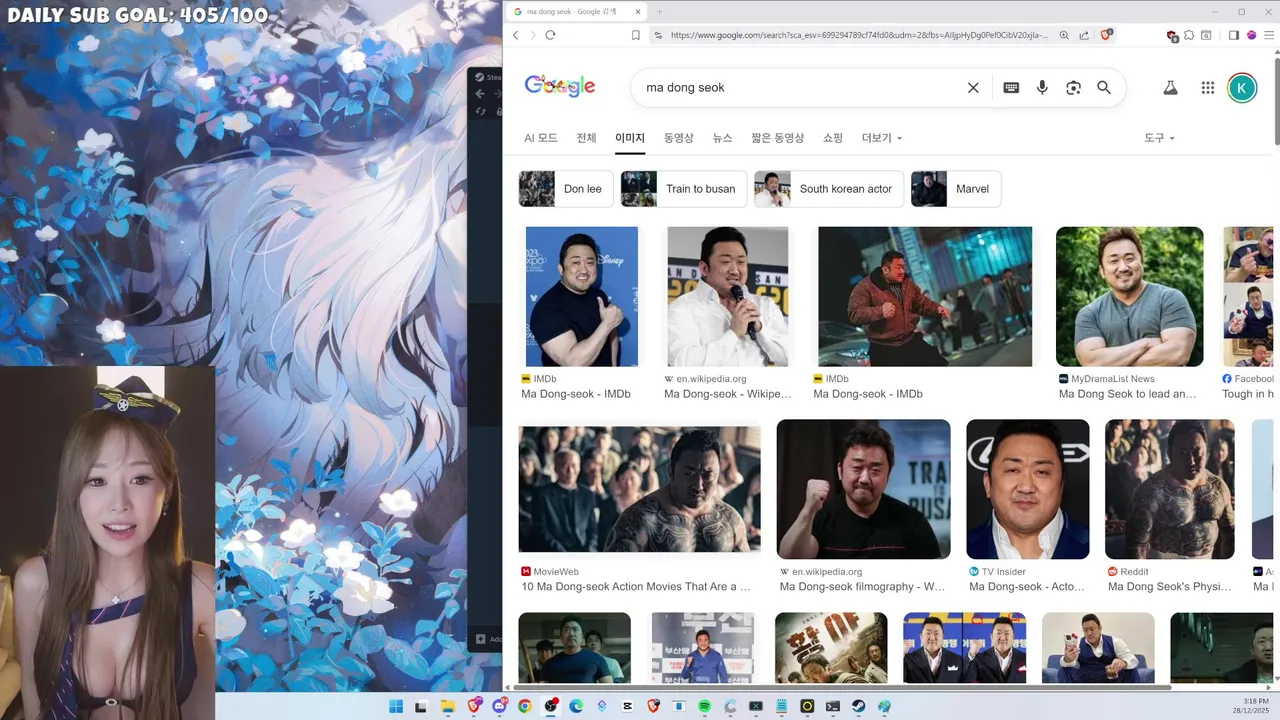Screen dimensions: 1280x720
Task: Open Spotify from the taskbar
Action: [704, 706]
